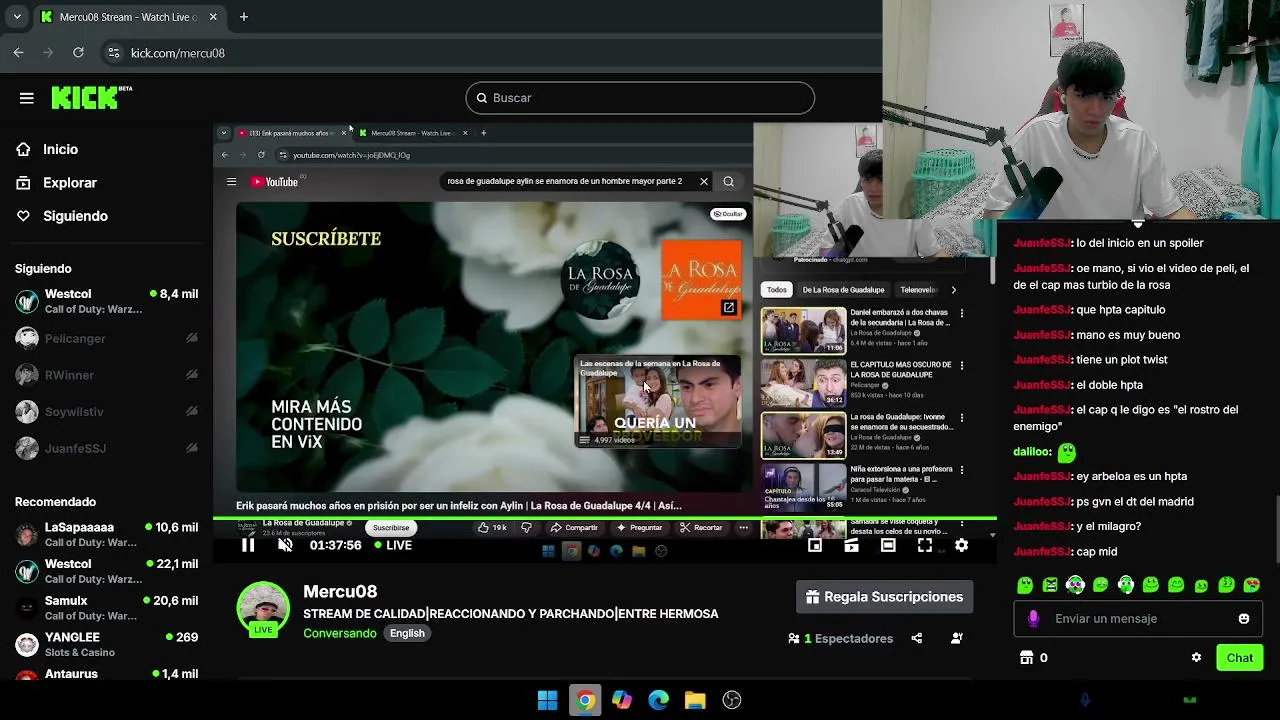The width and height of the screenshot is (1280, 720).
Task: Open Microsoft Edge from the taskbar
Action: click(x=658, y=700)
